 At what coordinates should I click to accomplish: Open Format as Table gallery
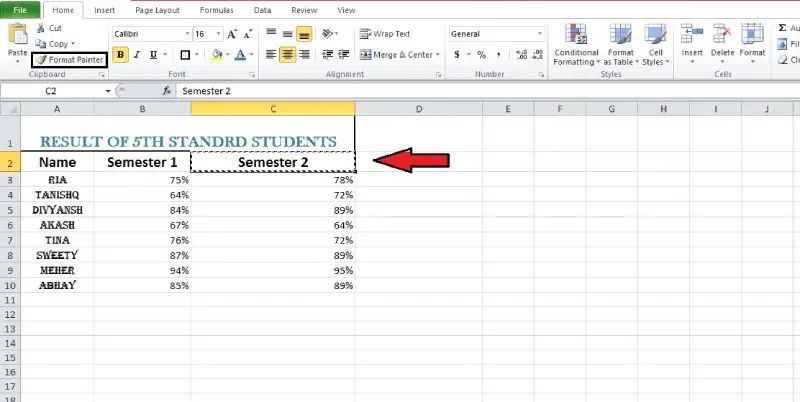pyautogui.click(x=621, y=45)
